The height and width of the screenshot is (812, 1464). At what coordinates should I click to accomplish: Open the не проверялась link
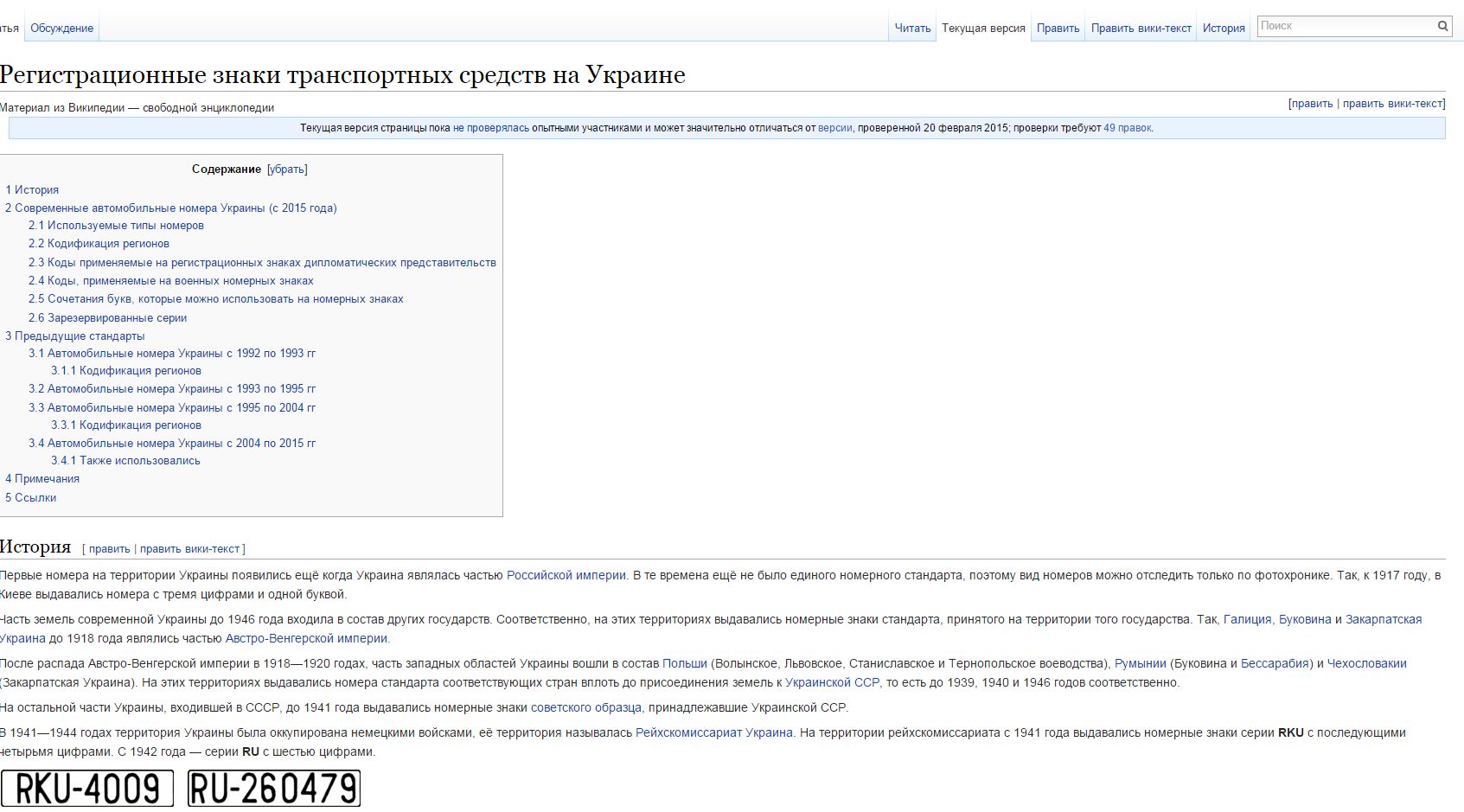click(x=491, y=128)
